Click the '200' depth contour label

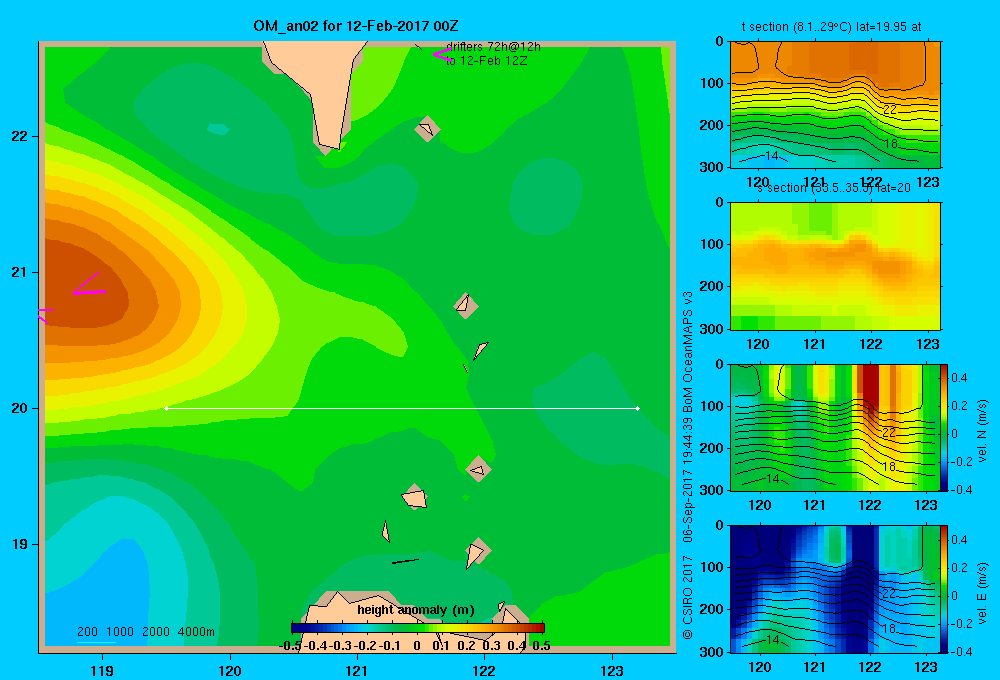tap(87, 632)
